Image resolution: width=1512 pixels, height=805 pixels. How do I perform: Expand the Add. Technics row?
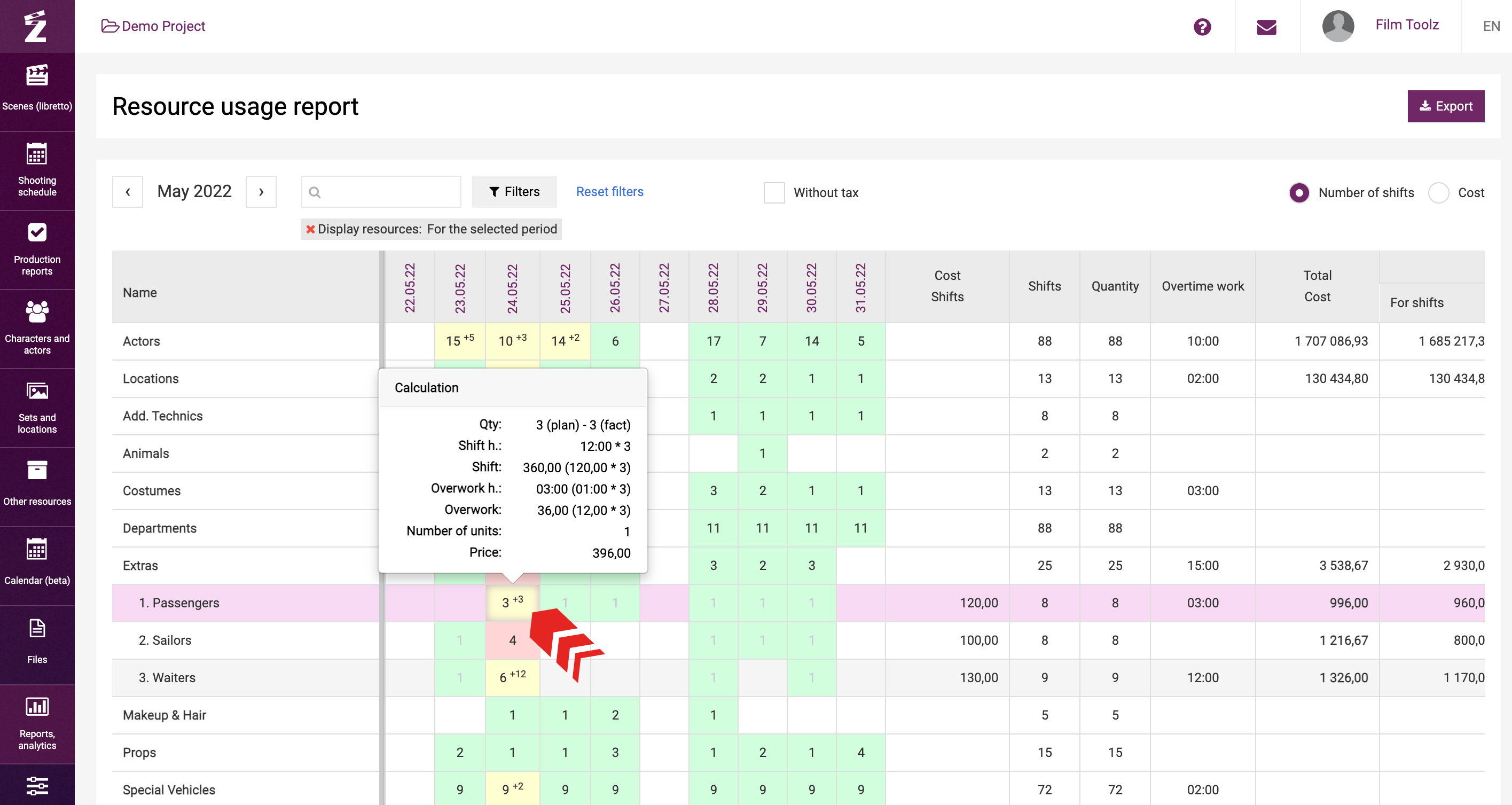point(162,416)
